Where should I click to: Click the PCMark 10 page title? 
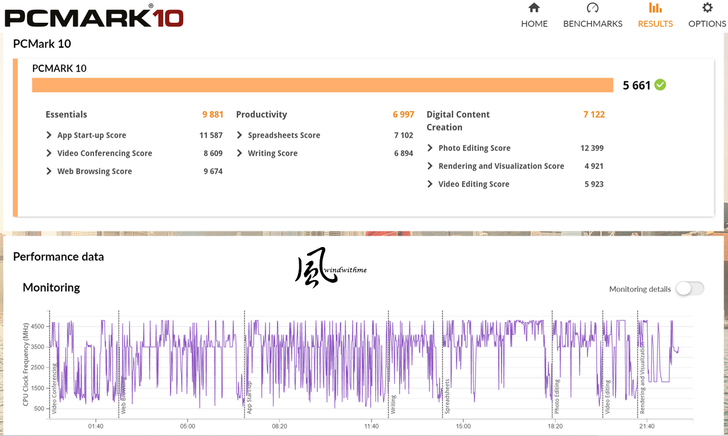click(x=42, y=44)
